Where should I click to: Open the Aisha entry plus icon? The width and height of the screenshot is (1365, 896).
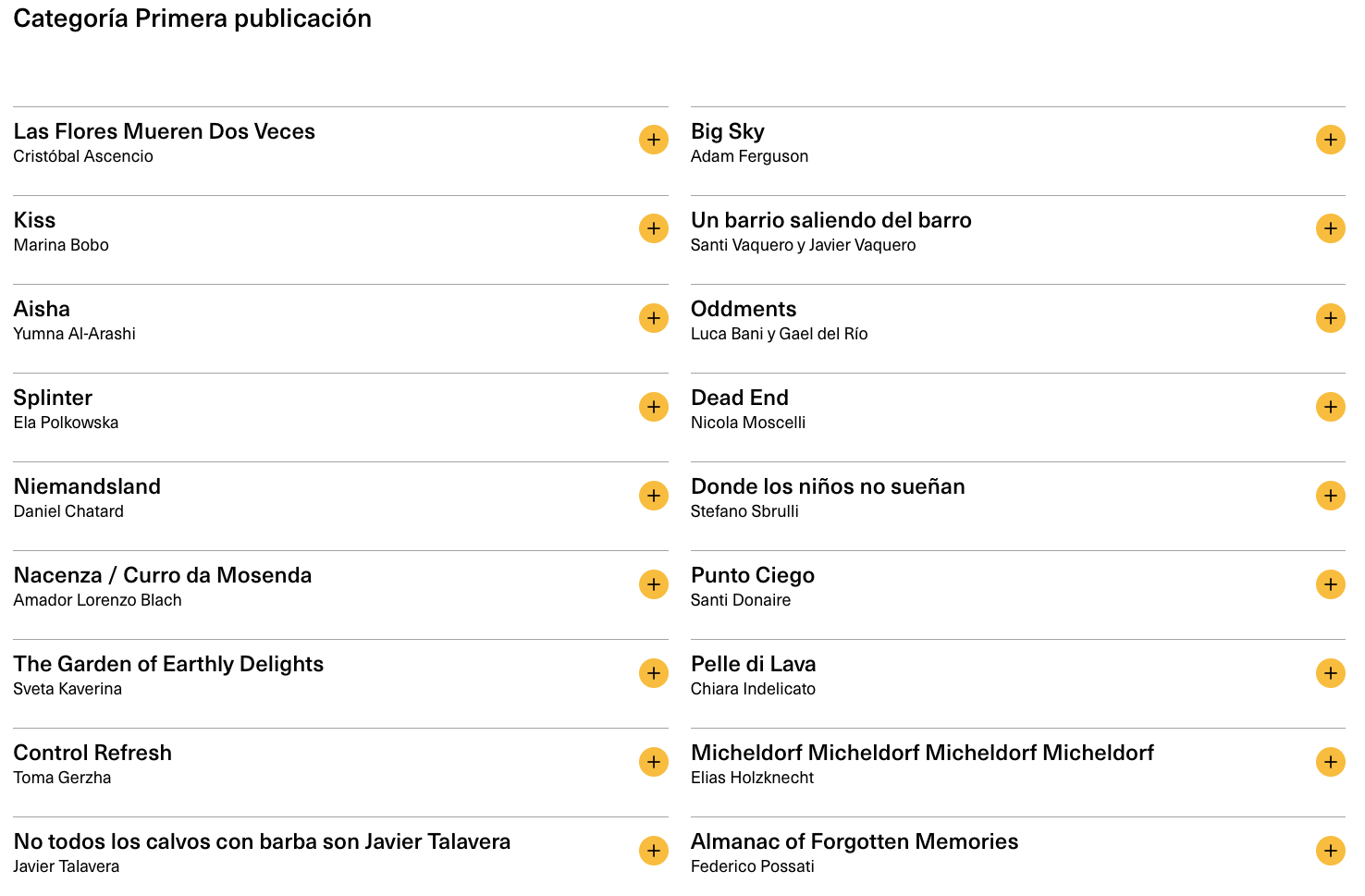coord(653,317)
